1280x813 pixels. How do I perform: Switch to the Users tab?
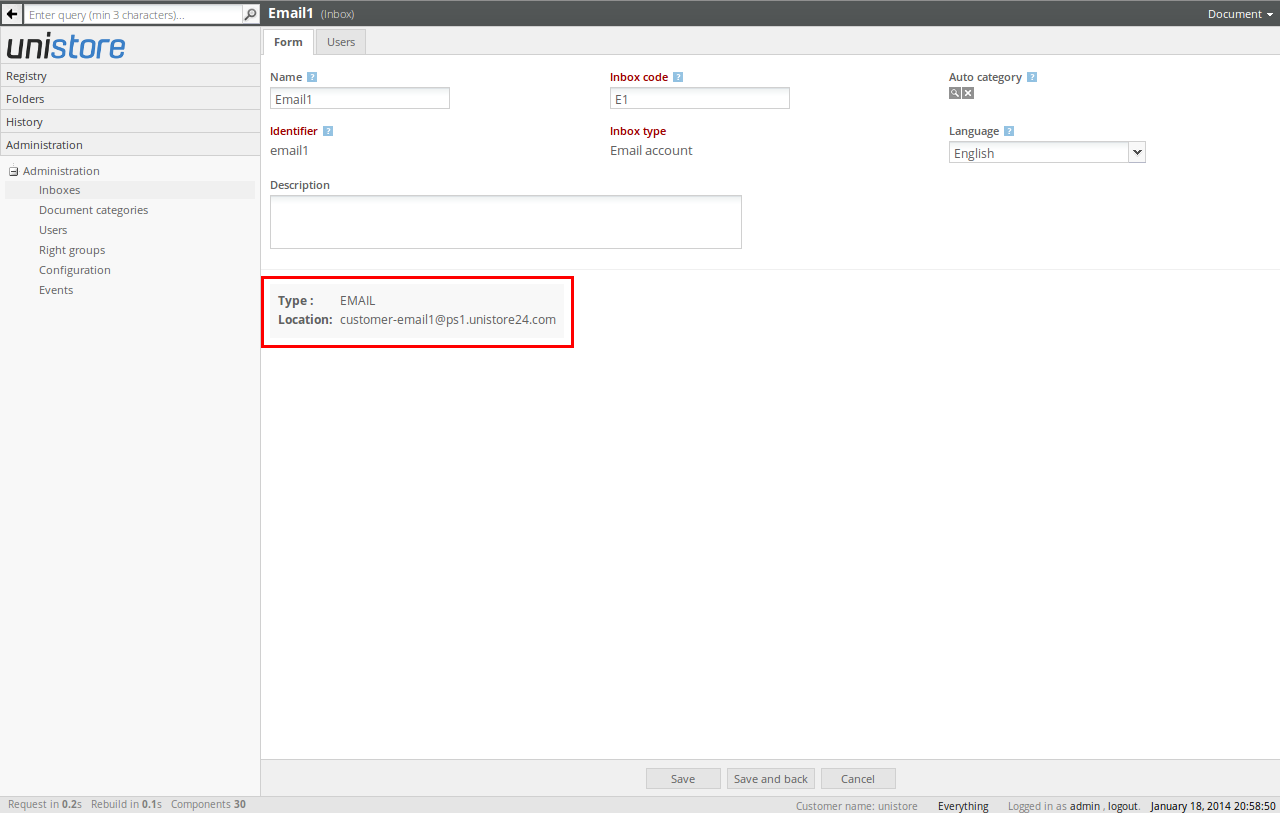click(341, 42)
